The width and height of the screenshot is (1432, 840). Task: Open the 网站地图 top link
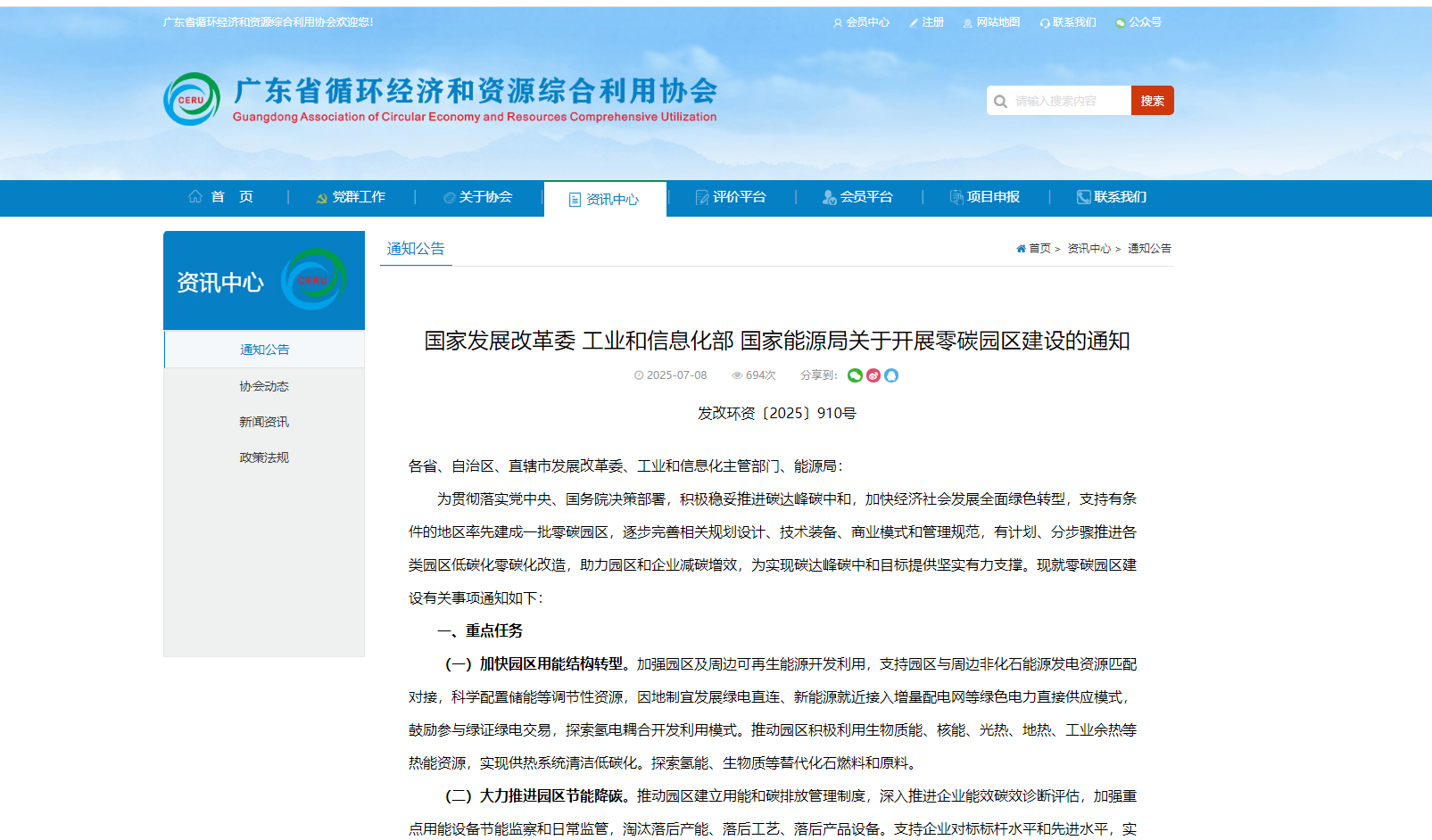click(998, 22)
